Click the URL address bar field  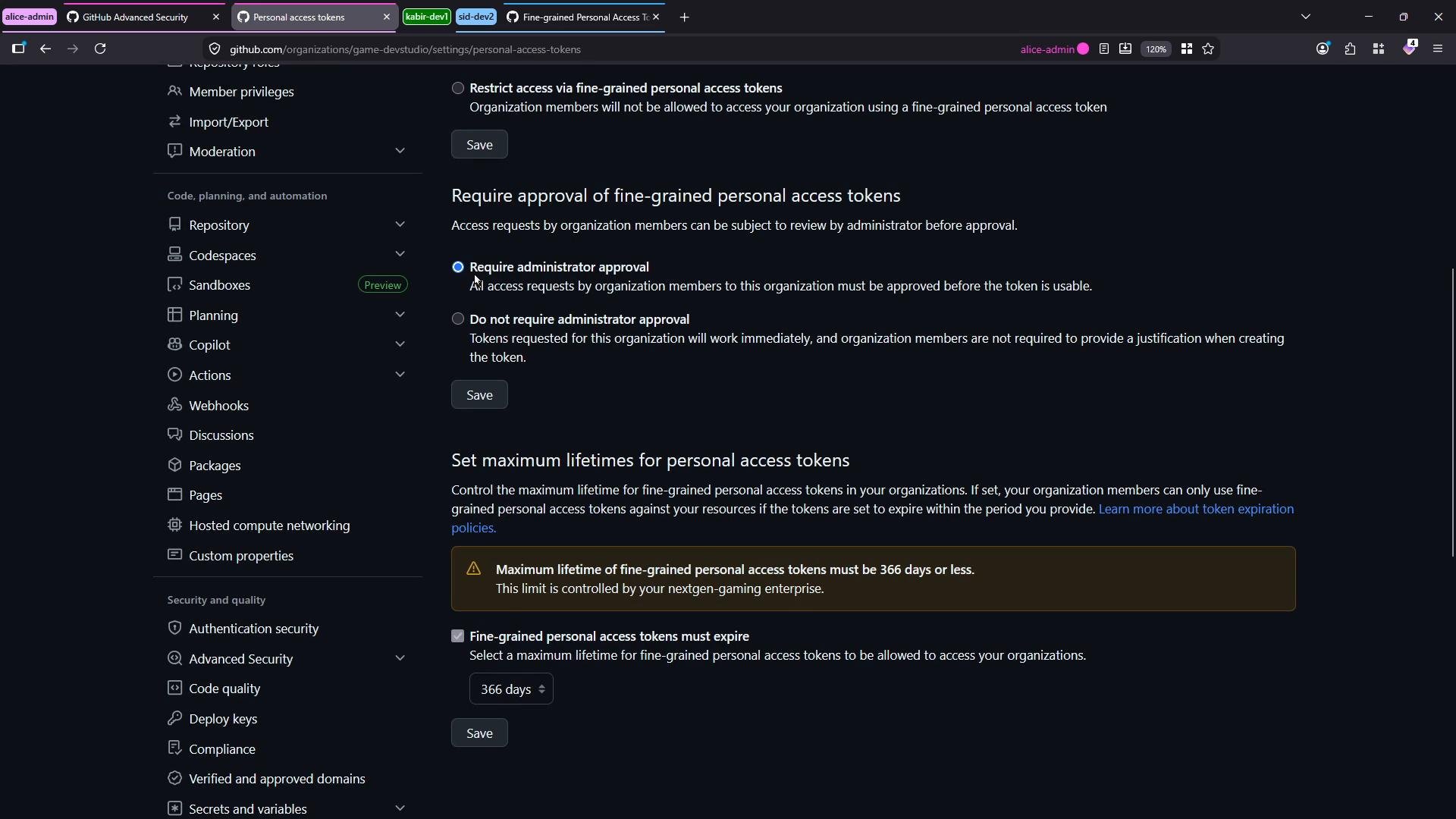(607, 49)
